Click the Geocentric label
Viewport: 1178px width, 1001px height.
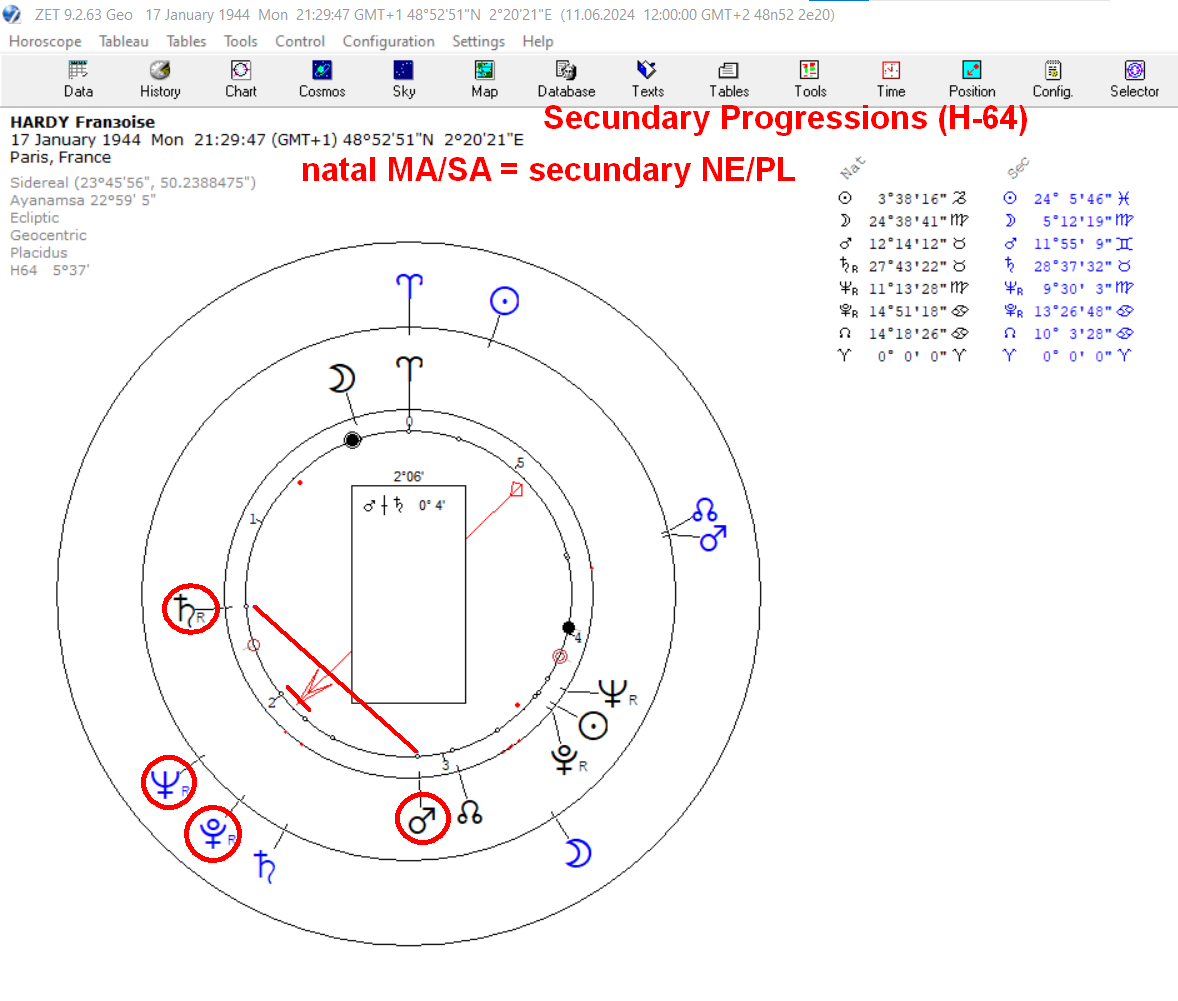click(x=48, y=235)
